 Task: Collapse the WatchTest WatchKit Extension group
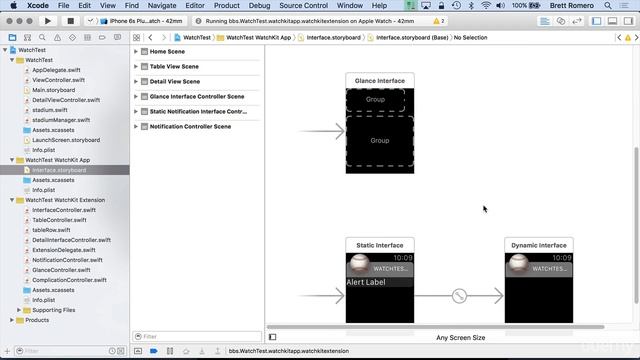pos(12,200)
